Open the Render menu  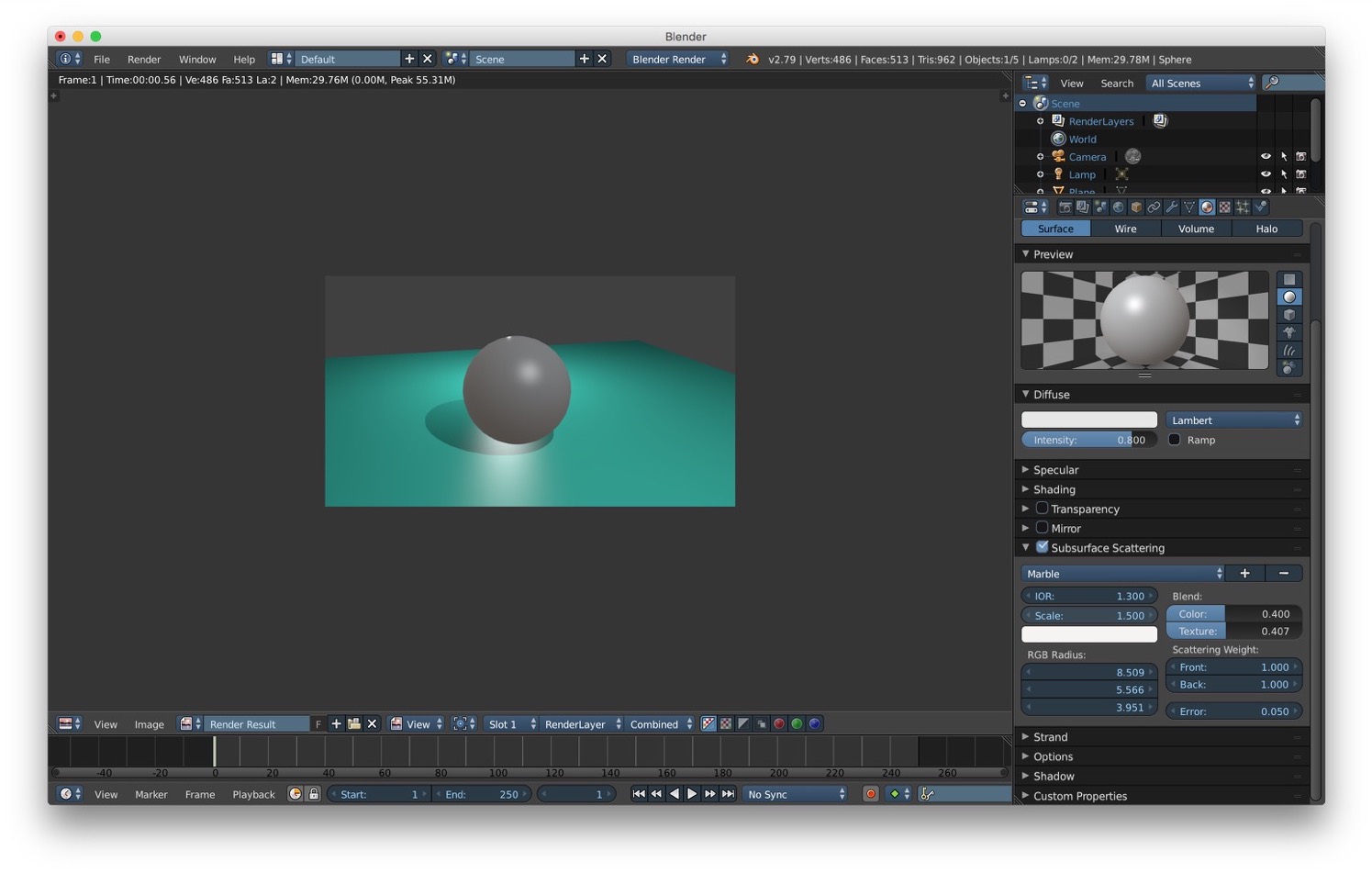click(144, 59)
